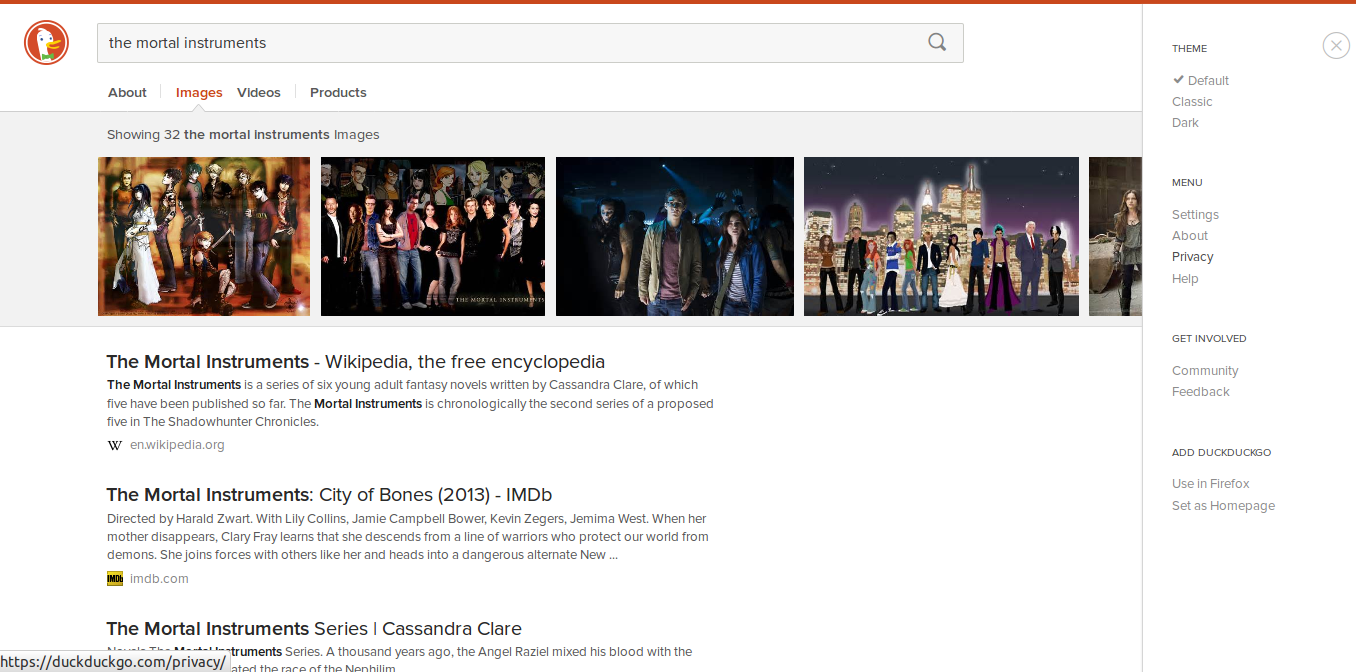
Task: Switch theme to Classic
Action: click(1192, 101)
